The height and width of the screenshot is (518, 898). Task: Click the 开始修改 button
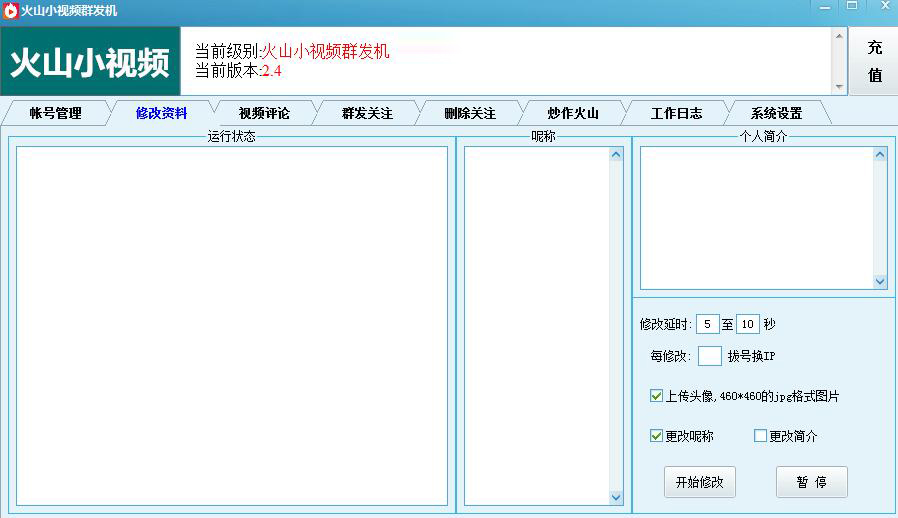[x=699, y=482]
